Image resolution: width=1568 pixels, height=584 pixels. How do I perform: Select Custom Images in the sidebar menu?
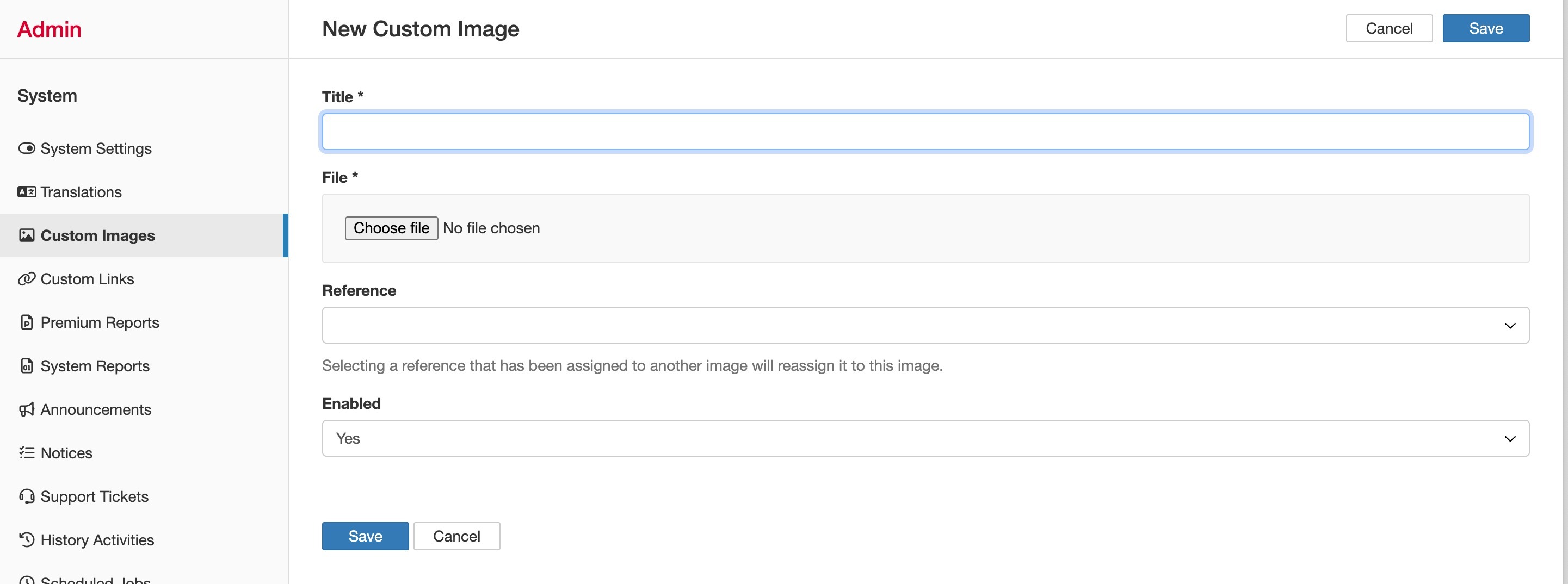97,235
